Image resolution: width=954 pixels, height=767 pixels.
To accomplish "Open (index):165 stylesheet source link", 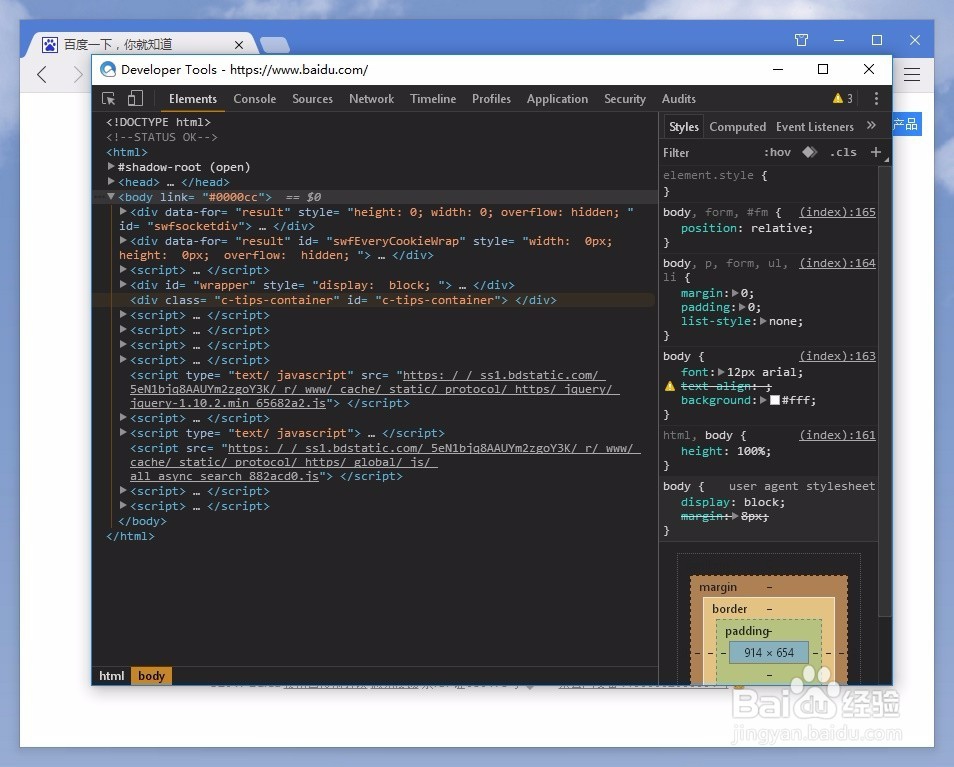I will tap(837, 212).
